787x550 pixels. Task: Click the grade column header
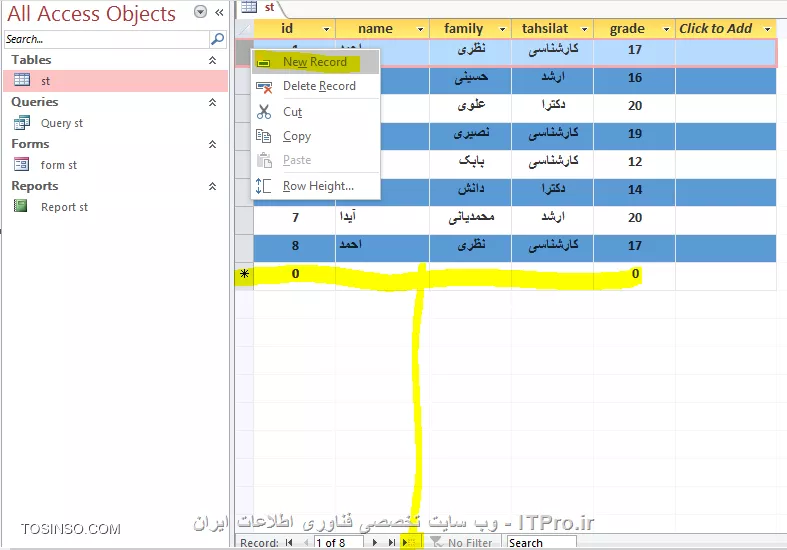click(x=634, y=29)
